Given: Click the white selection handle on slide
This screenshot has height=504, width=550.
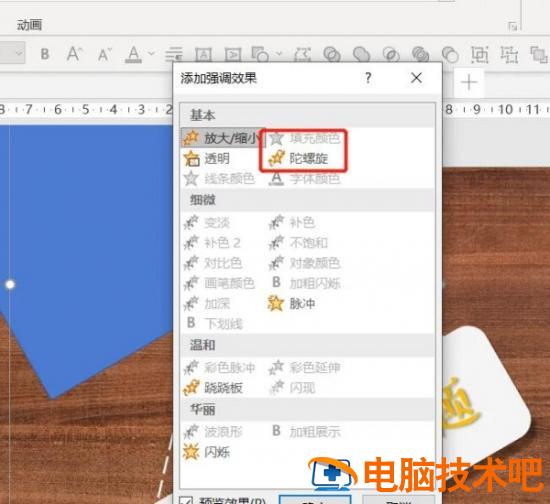Looking at the screenshot, I should click(x=10, y=284).
